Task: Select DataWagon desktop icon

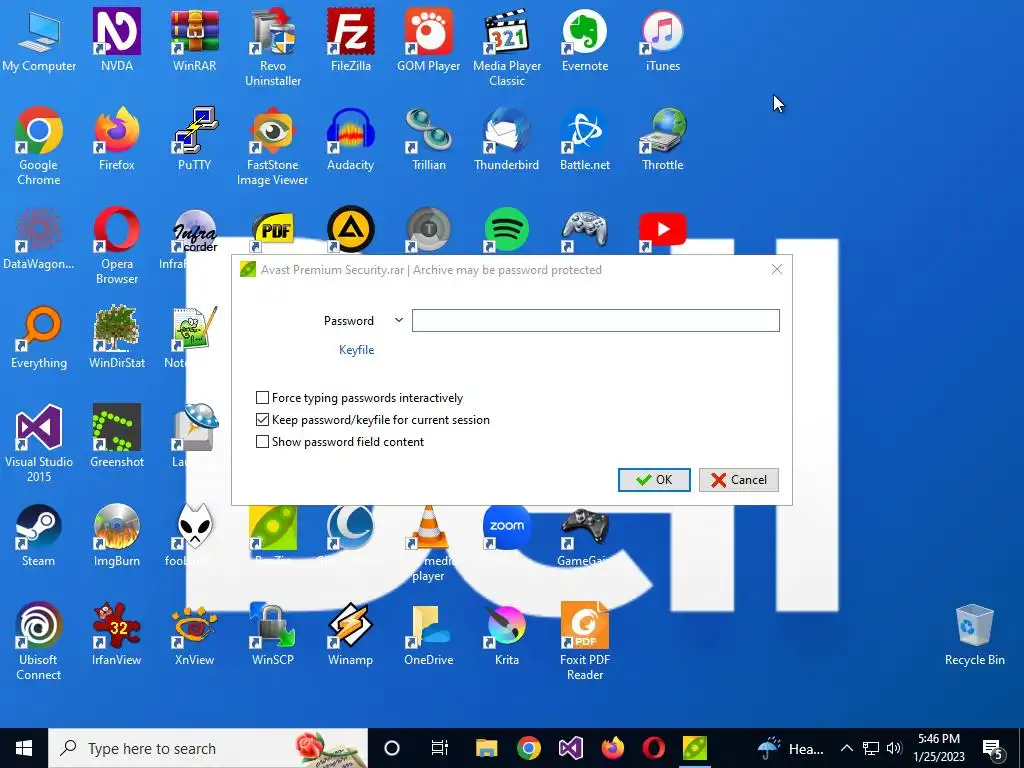Action: 39,238
